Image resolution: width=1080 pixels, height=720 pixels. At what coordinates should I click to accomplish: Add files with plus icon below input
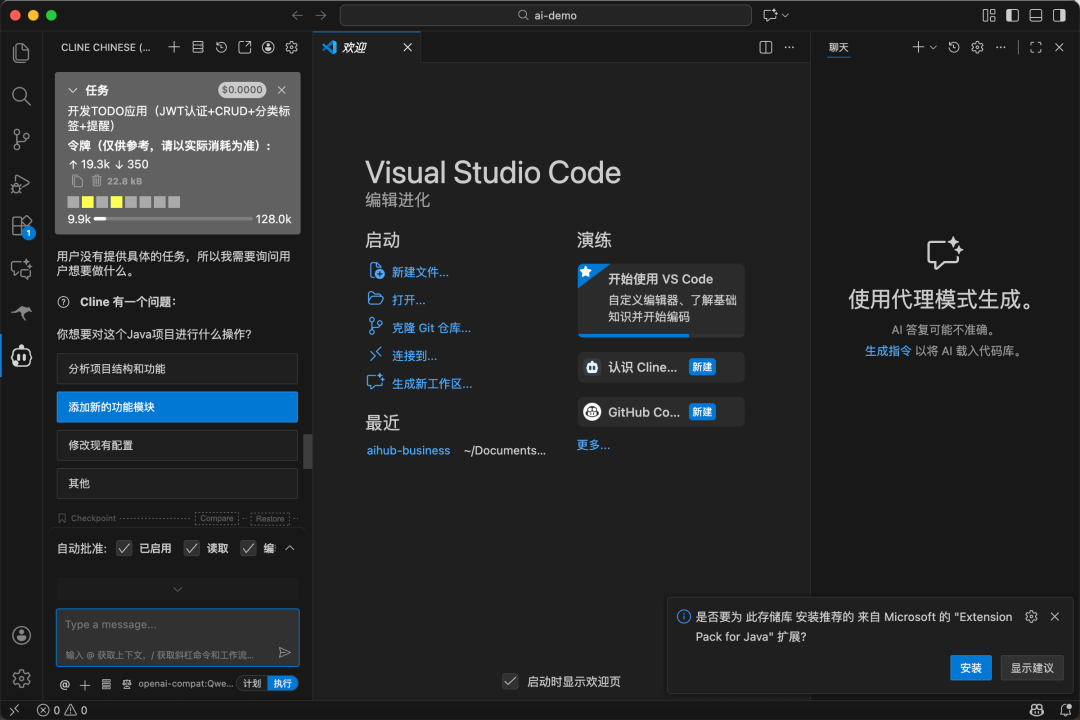click(x=85, y=684)
